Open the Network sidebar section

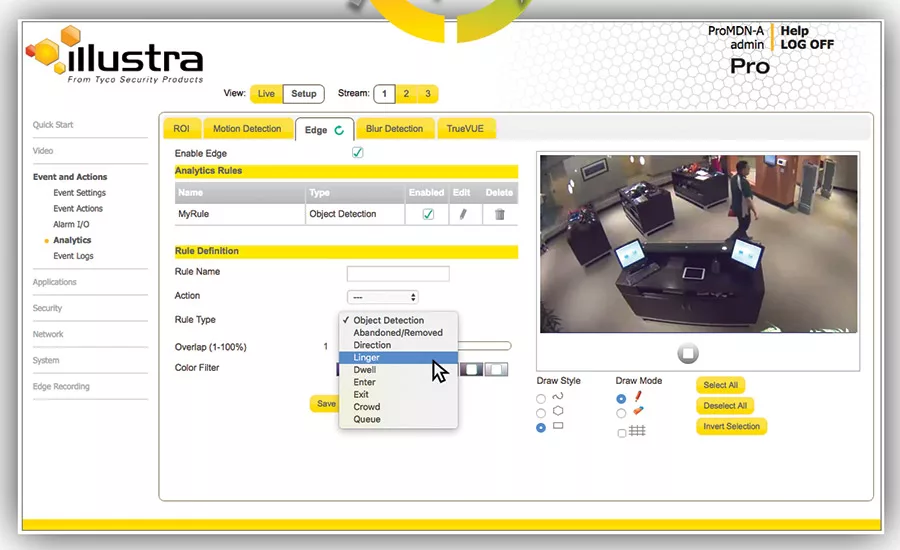[48, 334]
